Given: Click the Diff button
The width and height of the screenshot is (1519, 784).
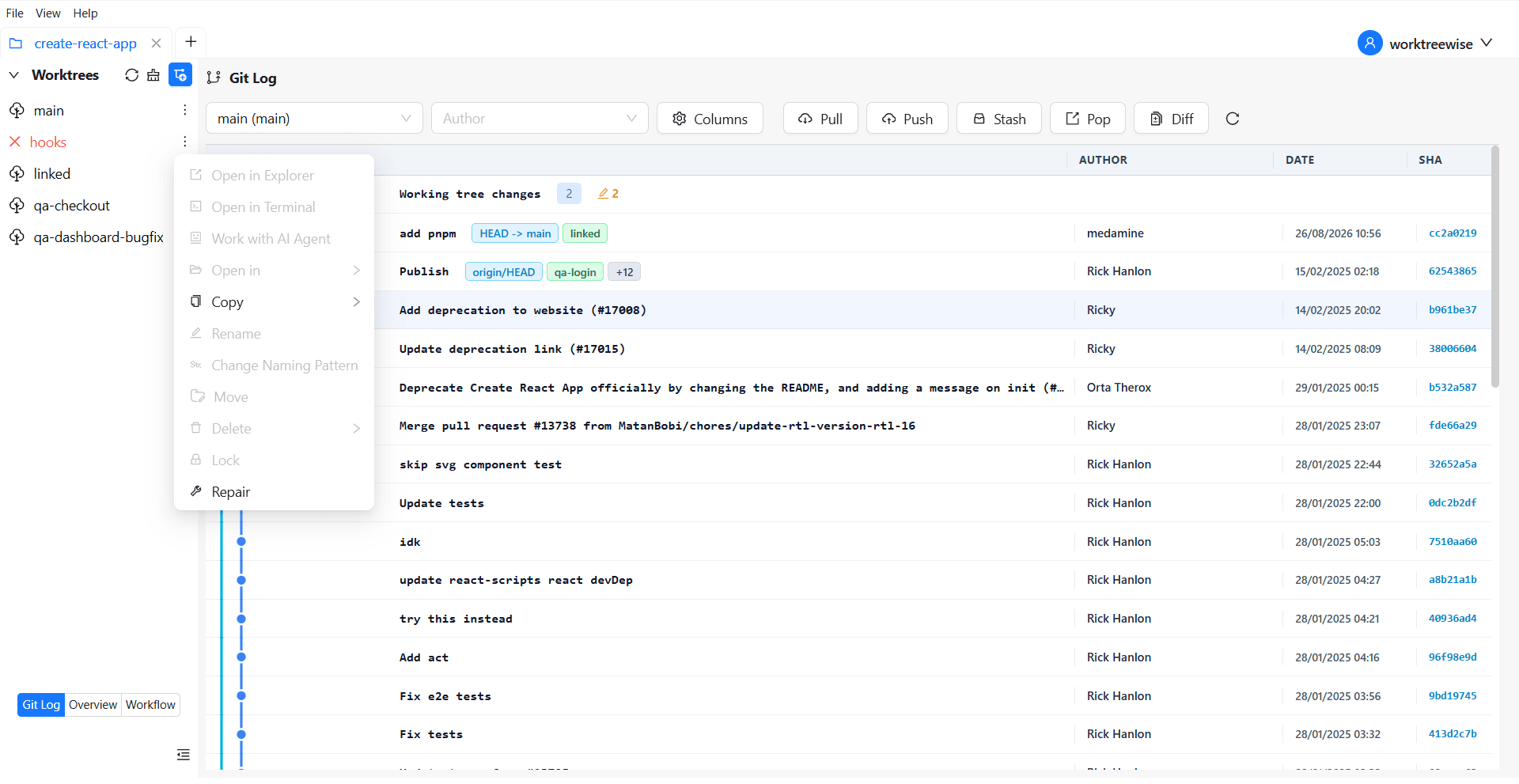Looking at the screenshot, I should coord(1171,118).
